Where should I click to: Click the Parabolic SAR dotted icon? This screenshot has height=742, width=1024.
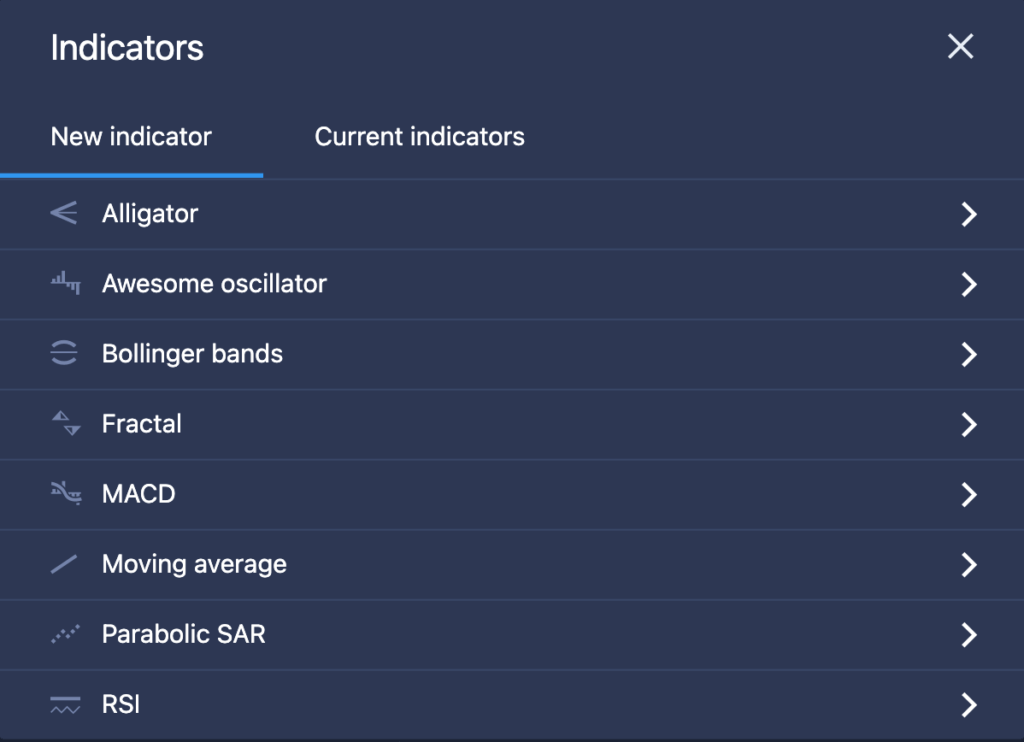pos(65,634)
